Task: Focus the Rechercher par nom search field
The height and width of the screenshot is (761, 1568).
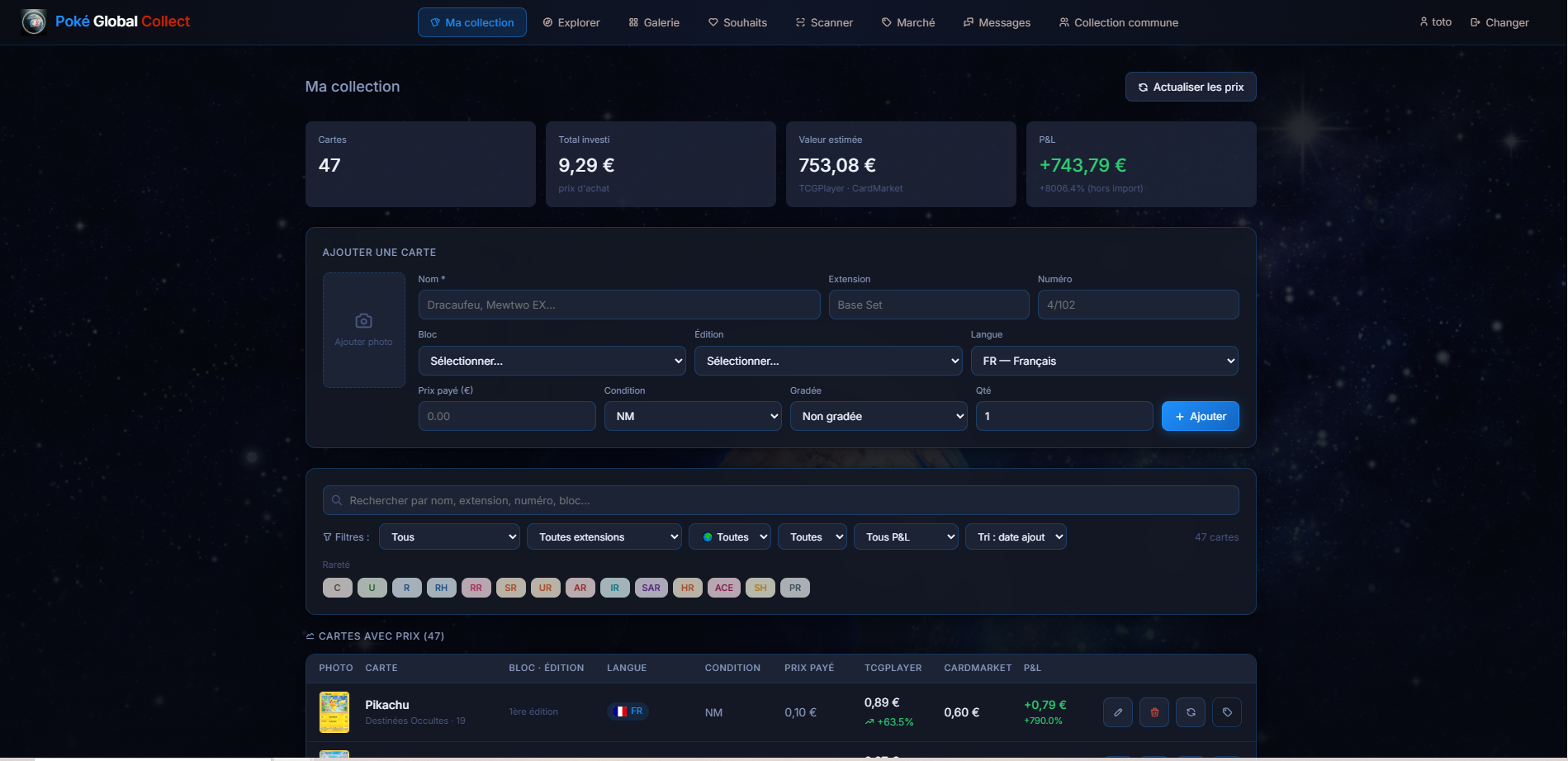Action: click(x=780, y=500)
